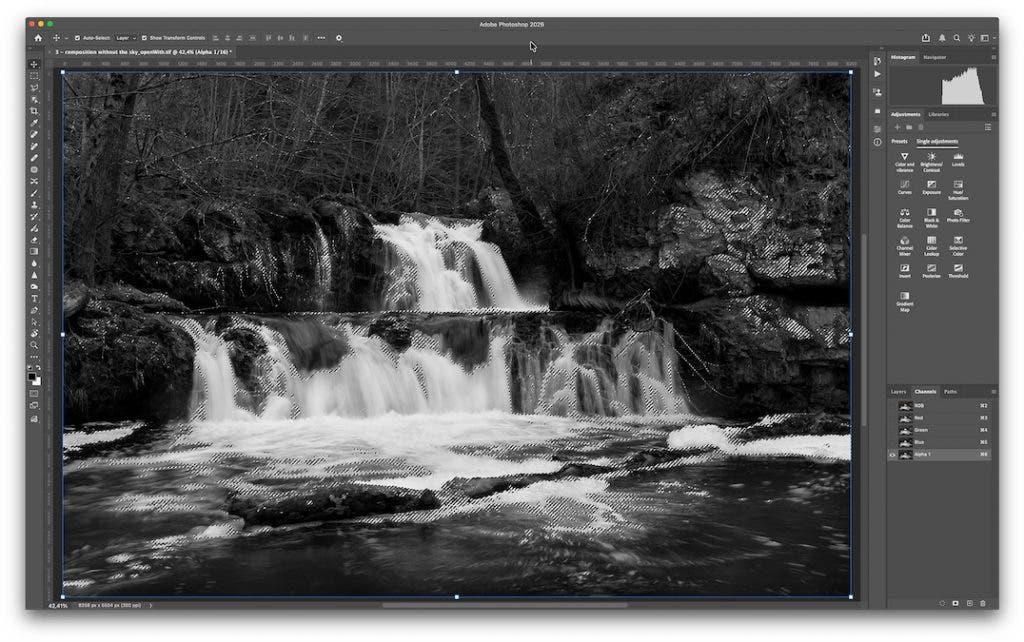
Task: Open the Presets adjustments tab
Action: [x=899, y=141]
